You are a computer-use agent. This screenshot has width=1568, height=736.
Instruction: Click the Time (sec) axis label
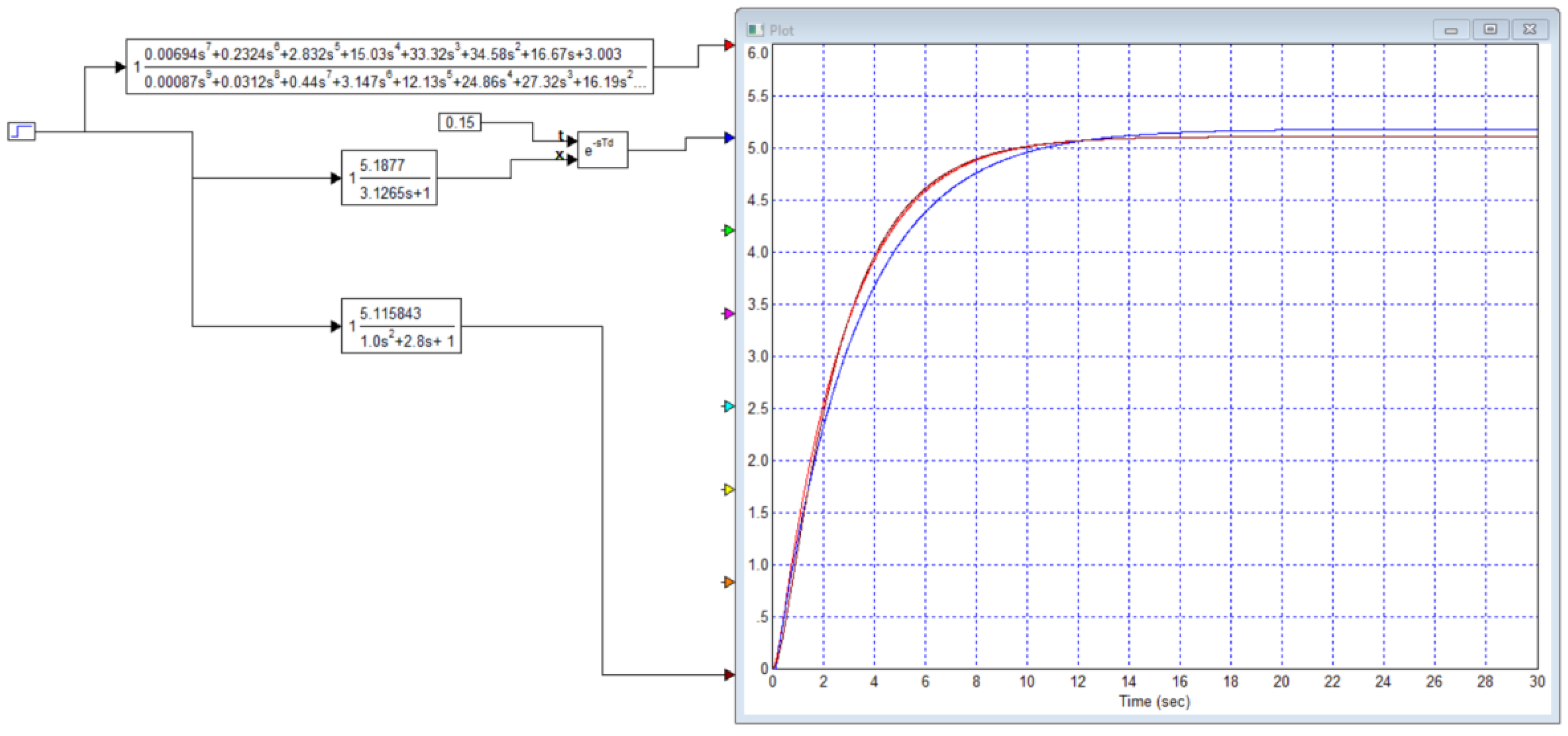[x=1154, y=701]
